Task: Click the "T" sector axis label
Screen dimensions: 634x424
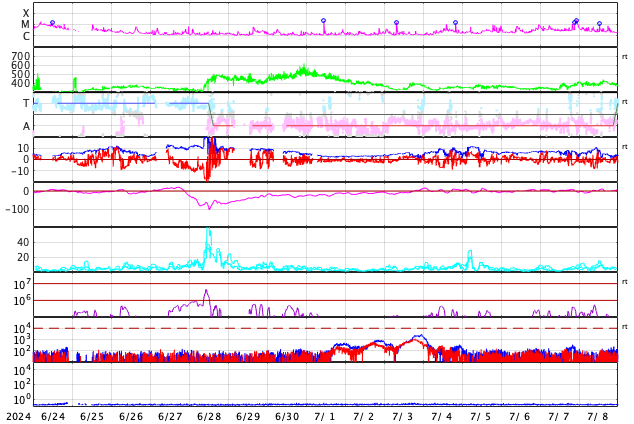Action: (x=26, y=103)
